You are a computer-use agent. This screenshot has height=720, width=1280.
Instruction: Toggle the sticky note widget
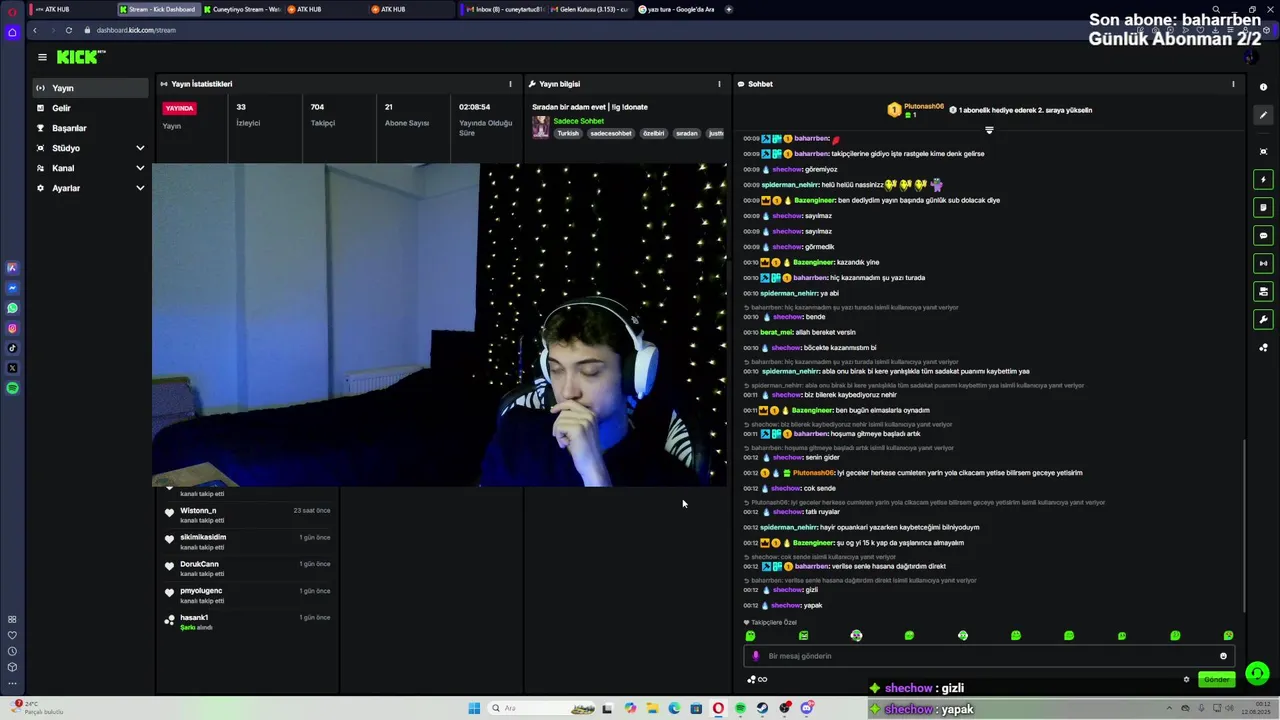click(x=1263, y=208)
